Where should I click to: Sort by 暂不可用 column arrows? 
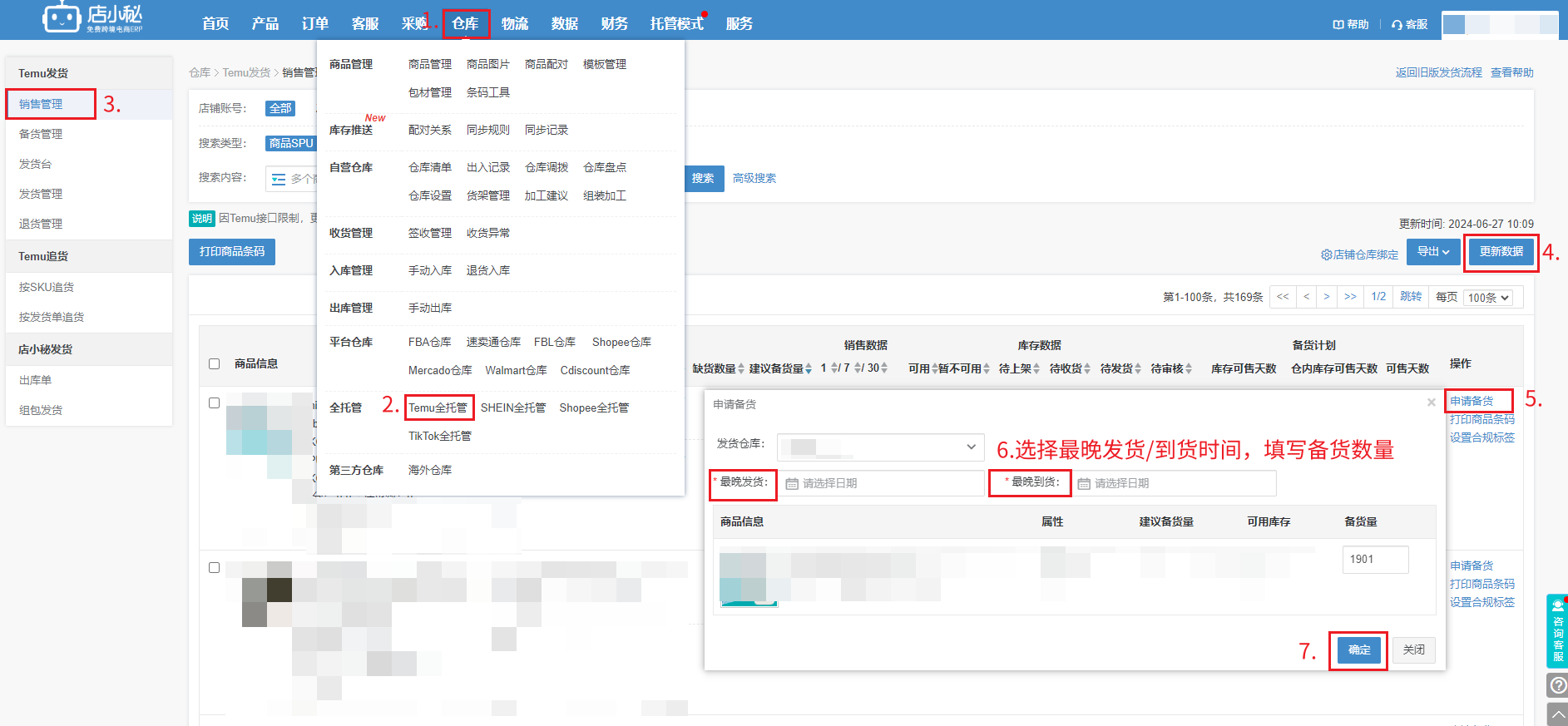click(x=987, y=368)
